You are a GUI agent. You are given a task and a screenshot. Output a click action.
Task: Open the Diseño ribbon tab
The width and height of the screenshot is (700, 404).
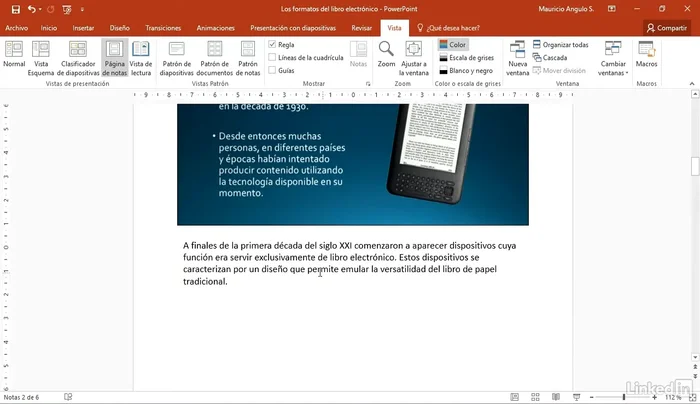pos(120,28)
